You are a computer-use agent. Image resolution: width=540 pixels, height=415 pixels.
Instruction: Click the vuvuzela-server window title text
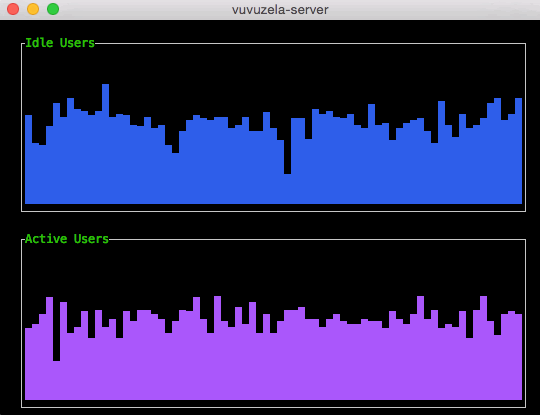coord(280,10)
